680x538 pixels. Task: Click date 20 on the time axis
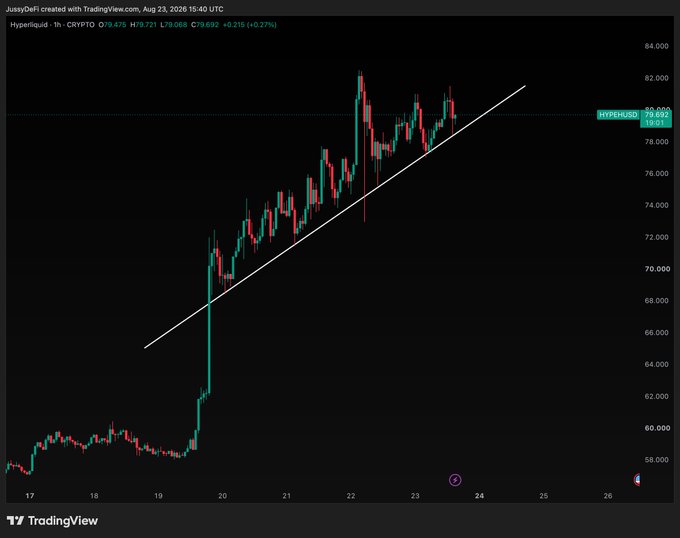tap(222, 496)
